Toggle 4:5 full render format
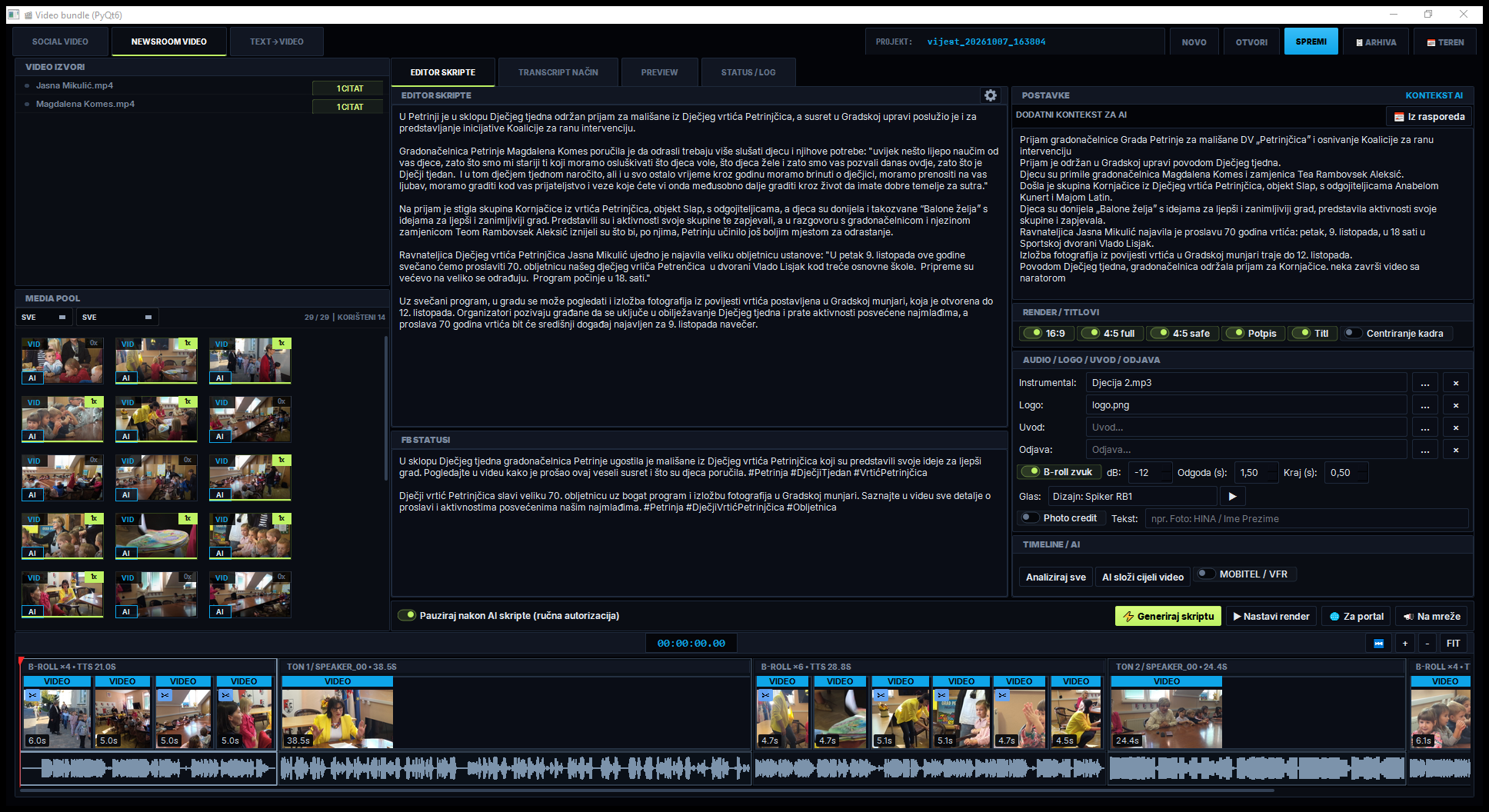Viewport: 1489px width, 812px height. pos(1110,334)
